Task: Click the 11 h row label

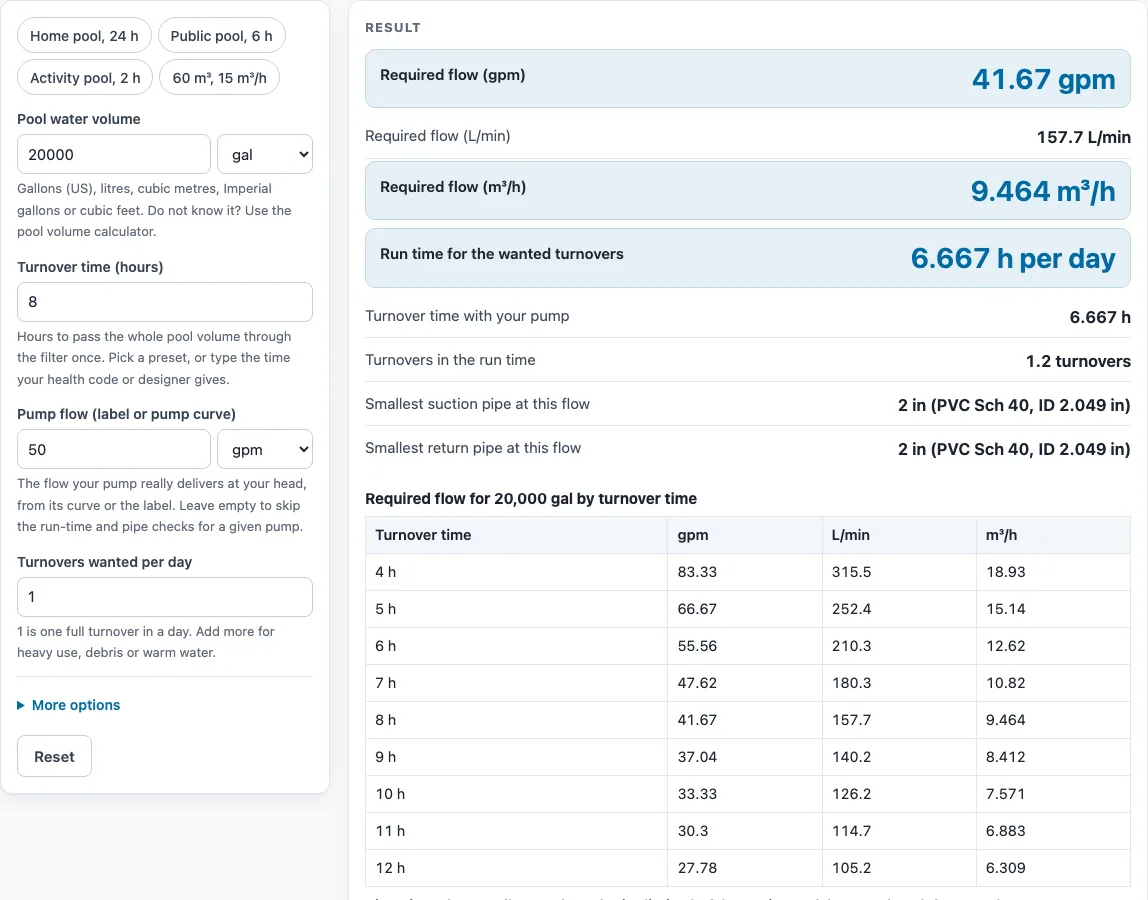Action: [516, 831]
